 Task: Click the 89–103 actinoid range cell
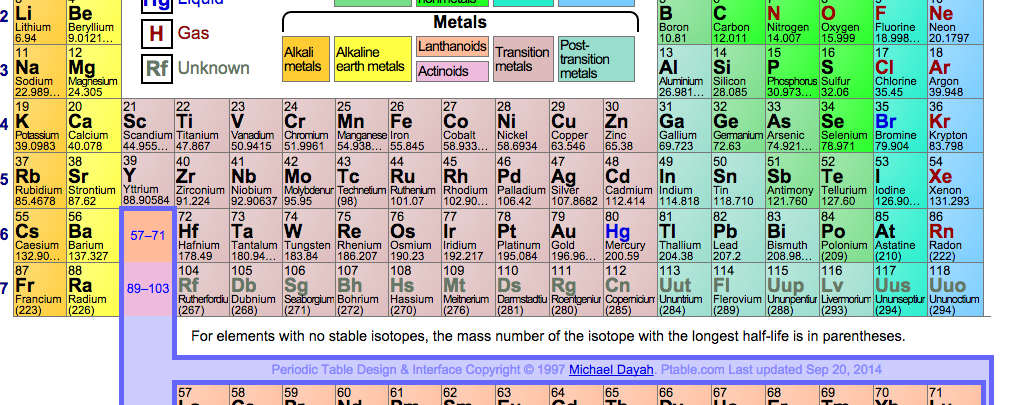click(x=148, y=289)
